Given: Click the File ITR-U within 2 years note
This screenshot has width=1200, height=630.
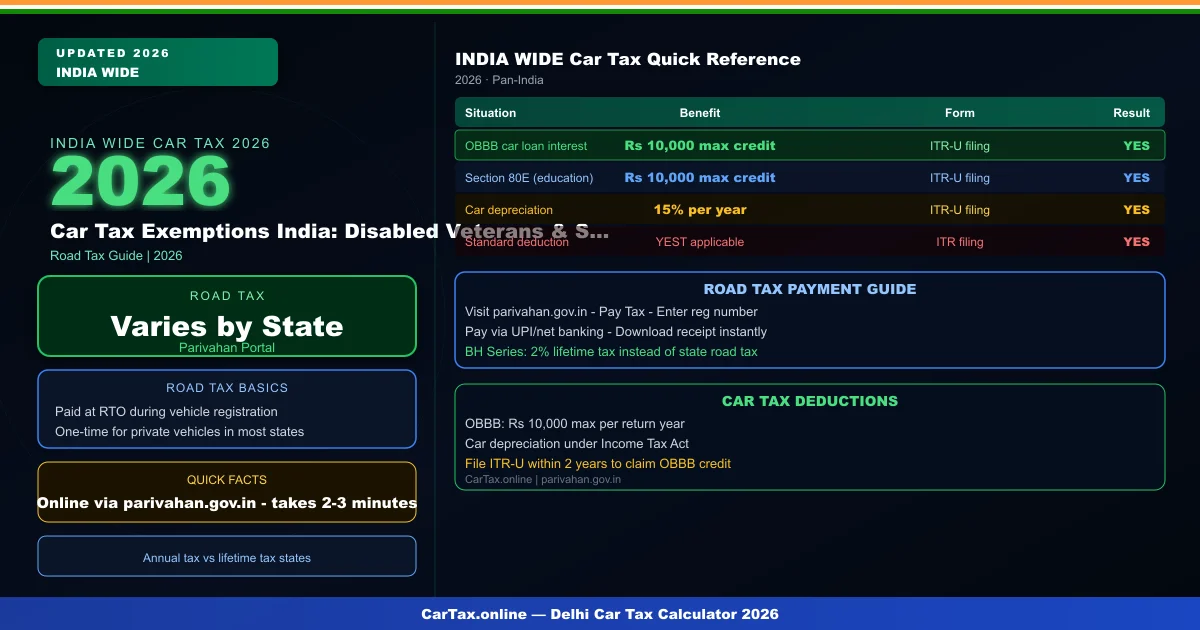Looking at the screenshot, I should [x=598, y=463].
